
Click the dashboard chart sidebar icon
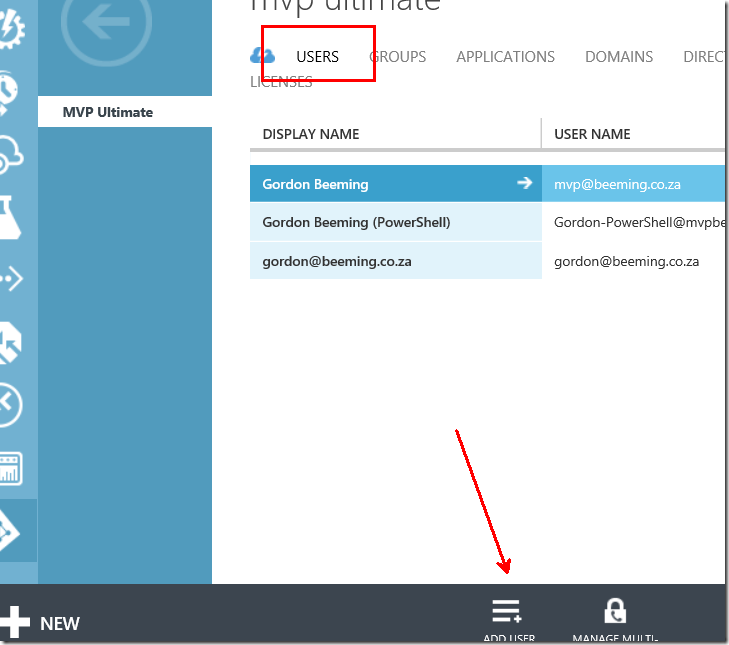click(10, 468)
